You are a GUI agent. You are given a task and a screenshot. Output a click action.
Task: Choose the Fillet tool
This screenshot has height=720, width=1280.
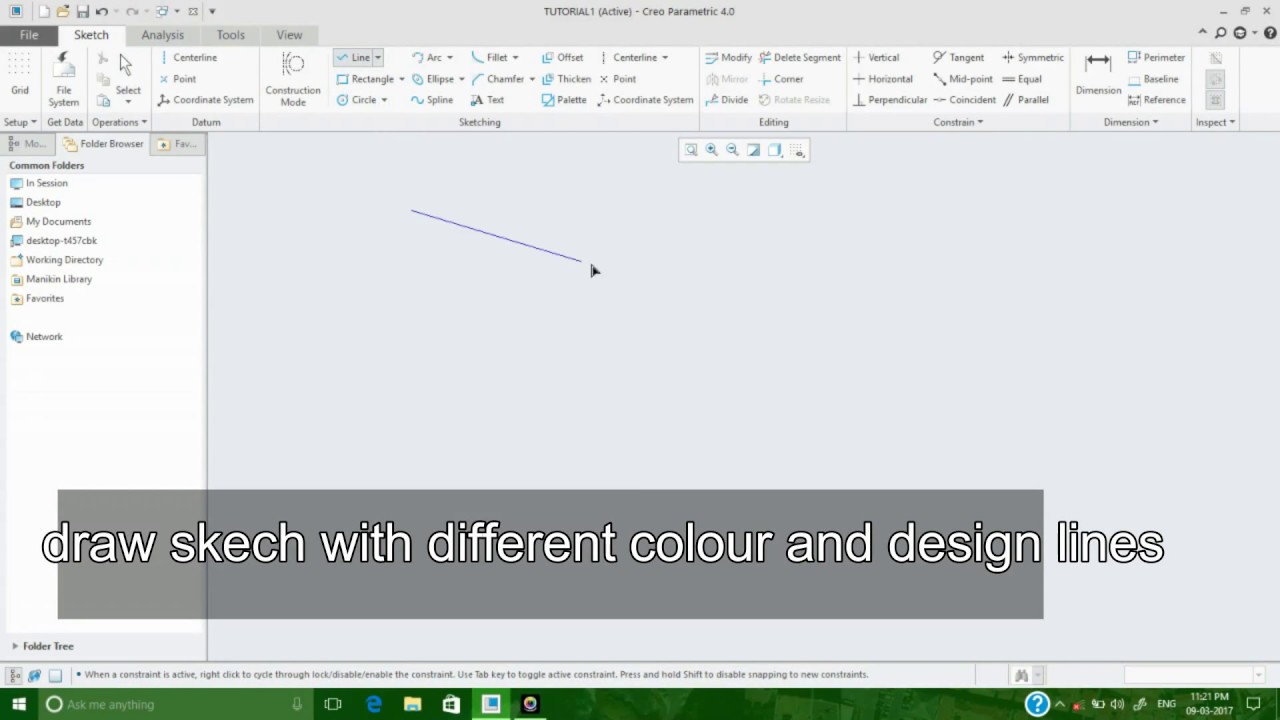click(x=489, y=58)
